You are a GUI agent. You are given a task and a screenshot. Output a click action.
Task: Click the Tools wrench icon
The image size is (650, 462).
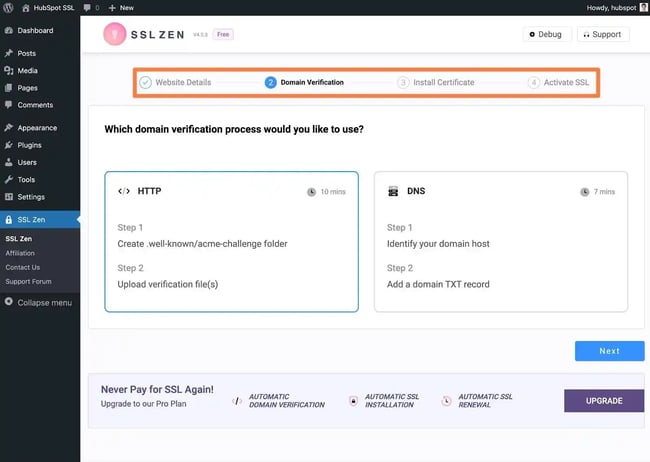(x=8, y=180)
